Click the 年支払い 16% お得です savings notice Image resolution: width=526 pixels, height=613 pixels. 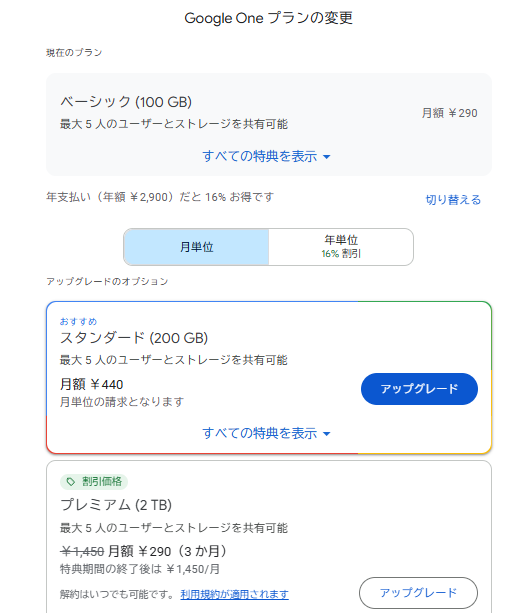coord(160,197)
